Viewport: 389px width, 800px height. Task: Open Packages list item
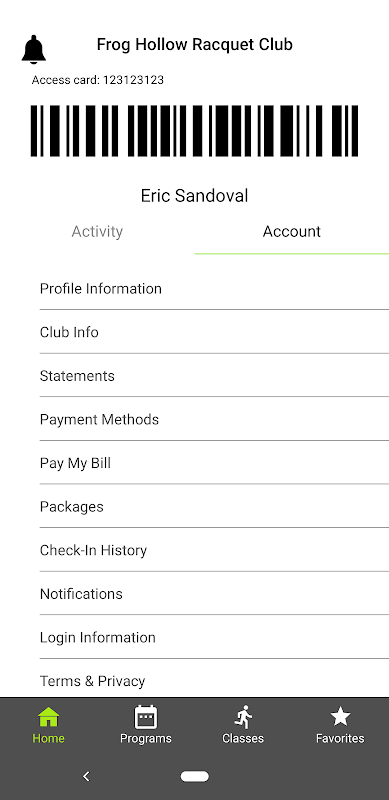coord(214,507)
